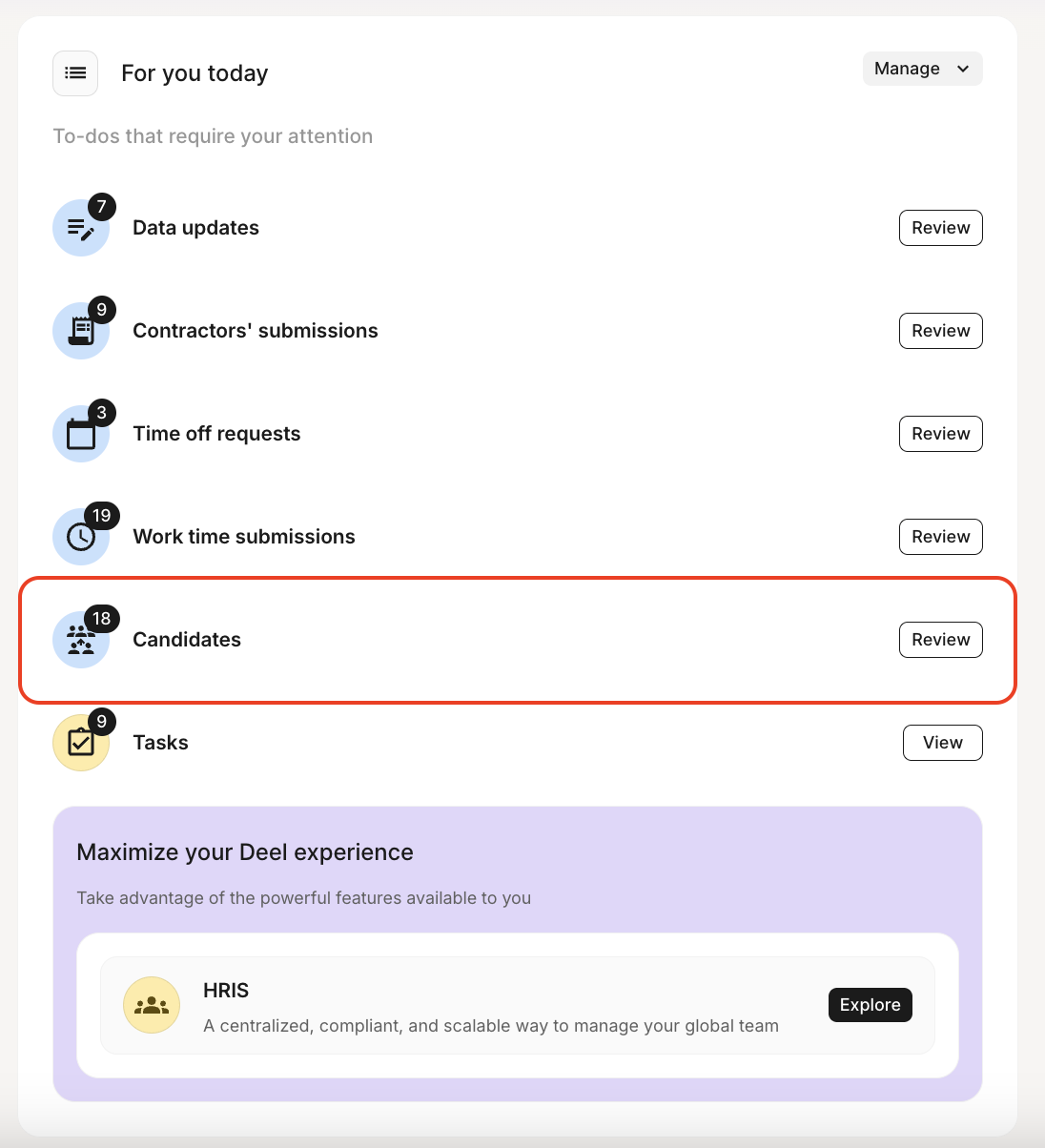Click the Candidates people group icon
Viewport: 1045px width, 1148px height.
click(x=81, y=640)
